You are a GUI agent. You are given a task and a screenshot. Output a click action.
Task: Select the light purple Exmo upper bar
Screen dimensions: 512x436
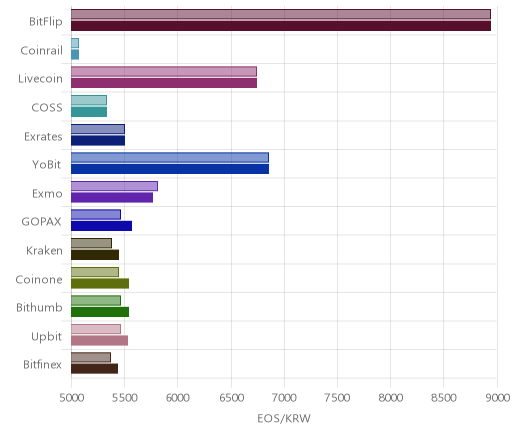click(x=114, y=186)
